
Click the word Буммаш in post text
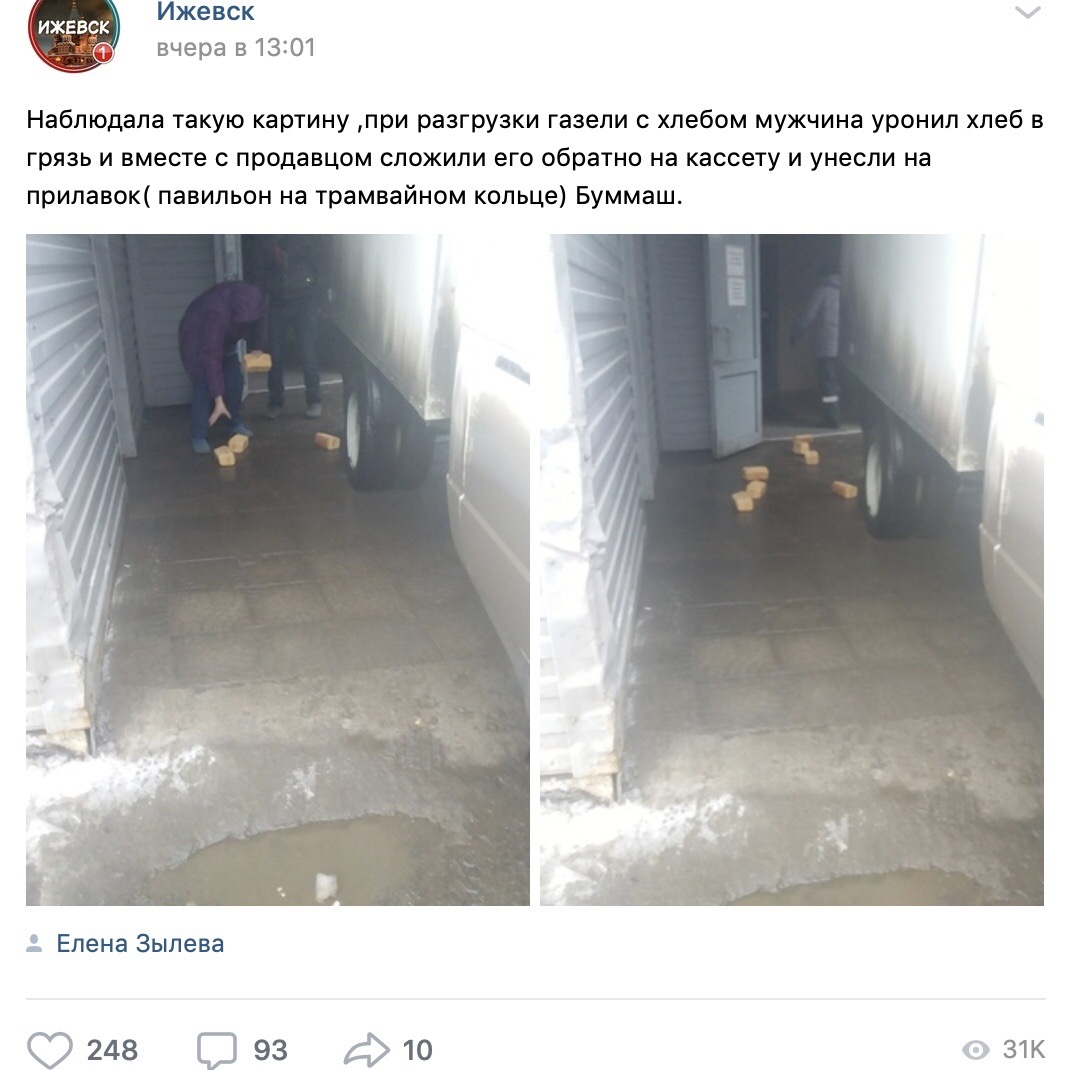coord(629,196)
